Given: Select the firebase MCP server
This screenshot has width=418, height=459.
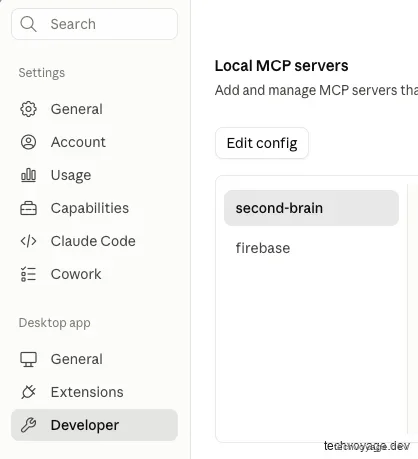Looking at the screenshot, I should [x=311, y=248].
